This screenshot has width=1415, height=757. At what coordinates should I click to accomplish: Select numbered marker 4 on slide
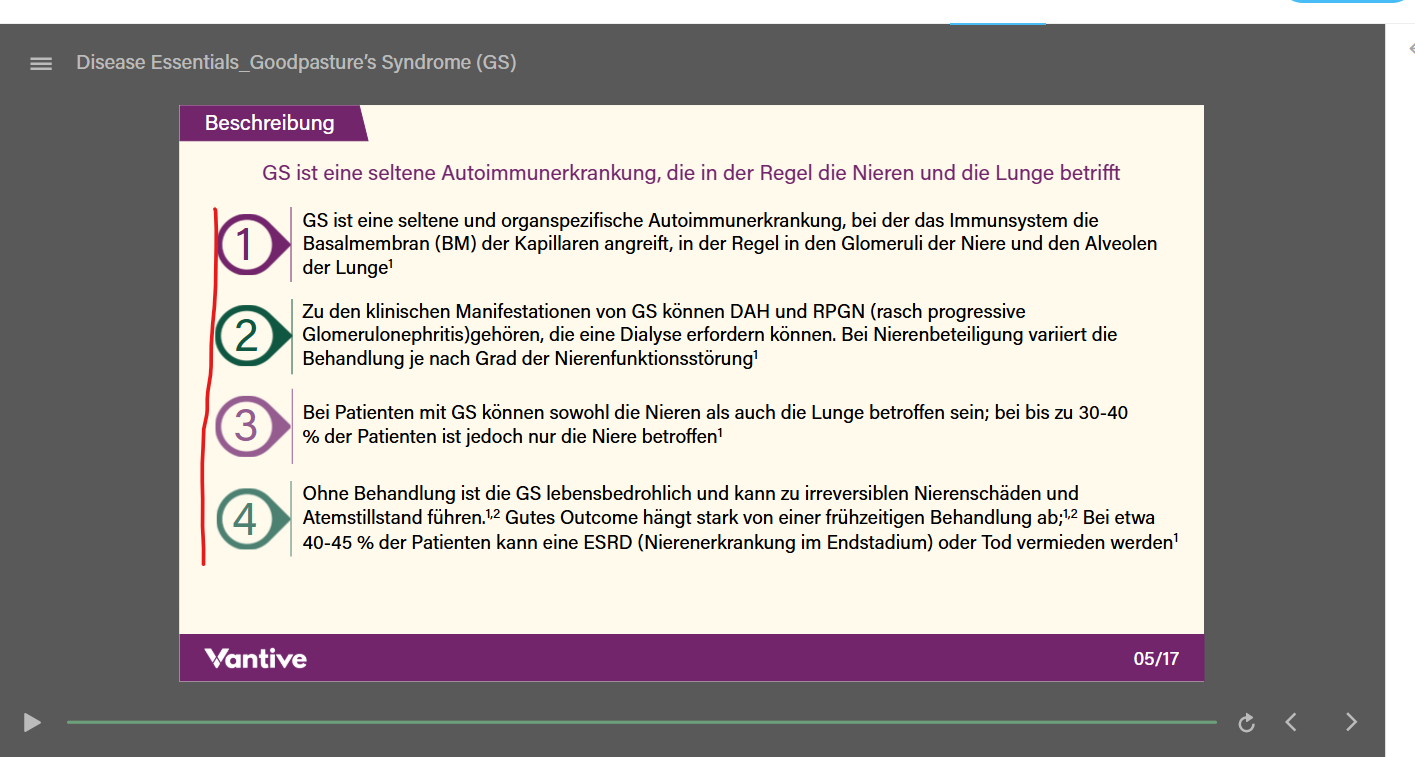pyautogui.click(x=252, y=519)
